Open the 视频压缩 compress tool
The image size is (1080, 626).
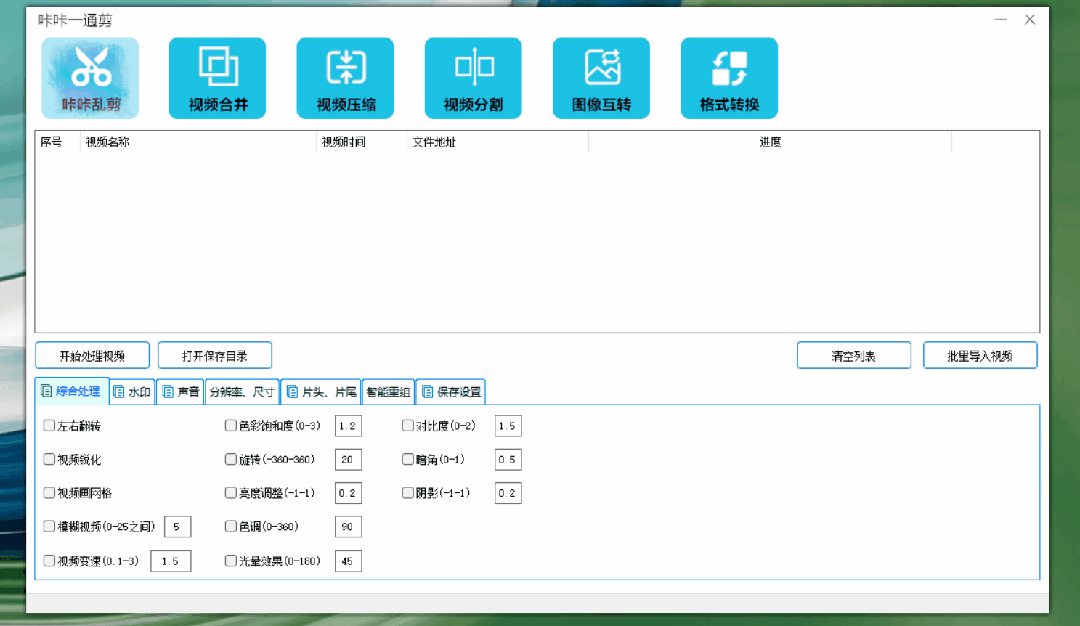(345, 78)
